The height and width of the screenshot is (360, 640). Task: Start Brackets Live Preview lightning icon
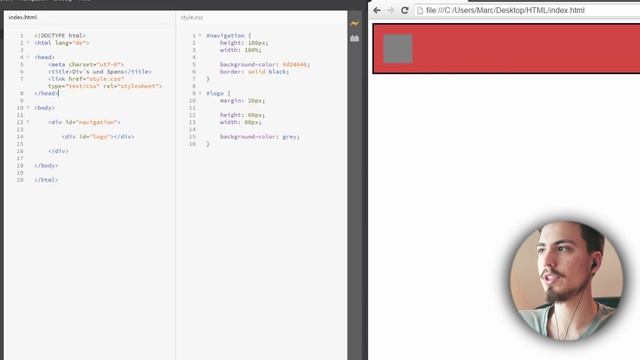pyautogui.click(x=354, y=24)
